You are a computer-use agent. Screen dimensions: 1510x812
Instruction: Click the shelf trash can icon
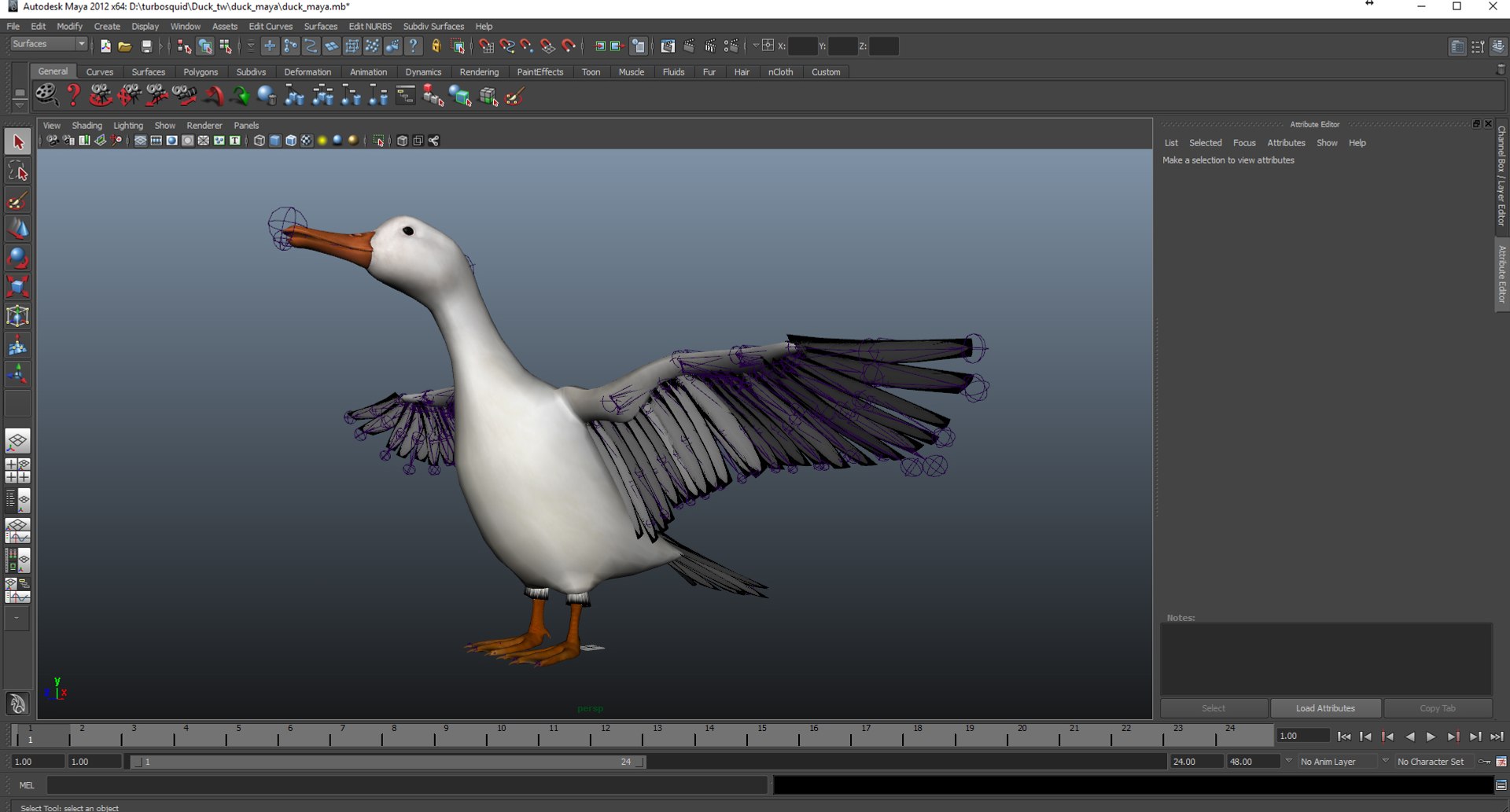pos(1501,71)
